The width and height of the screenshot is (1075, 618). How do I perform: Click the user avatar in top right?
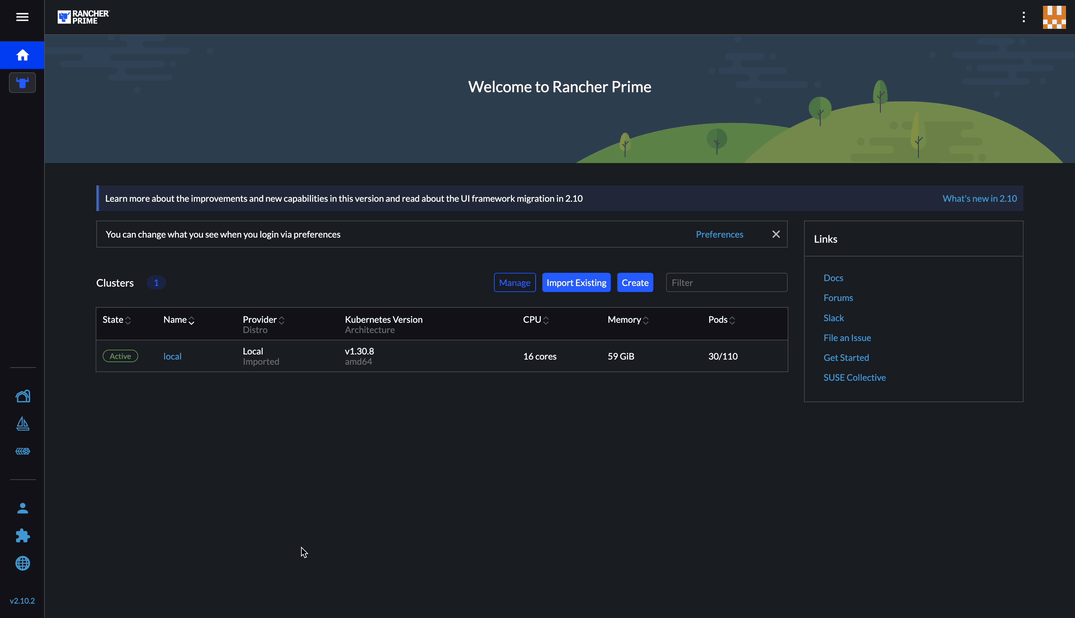point(1054,16)
